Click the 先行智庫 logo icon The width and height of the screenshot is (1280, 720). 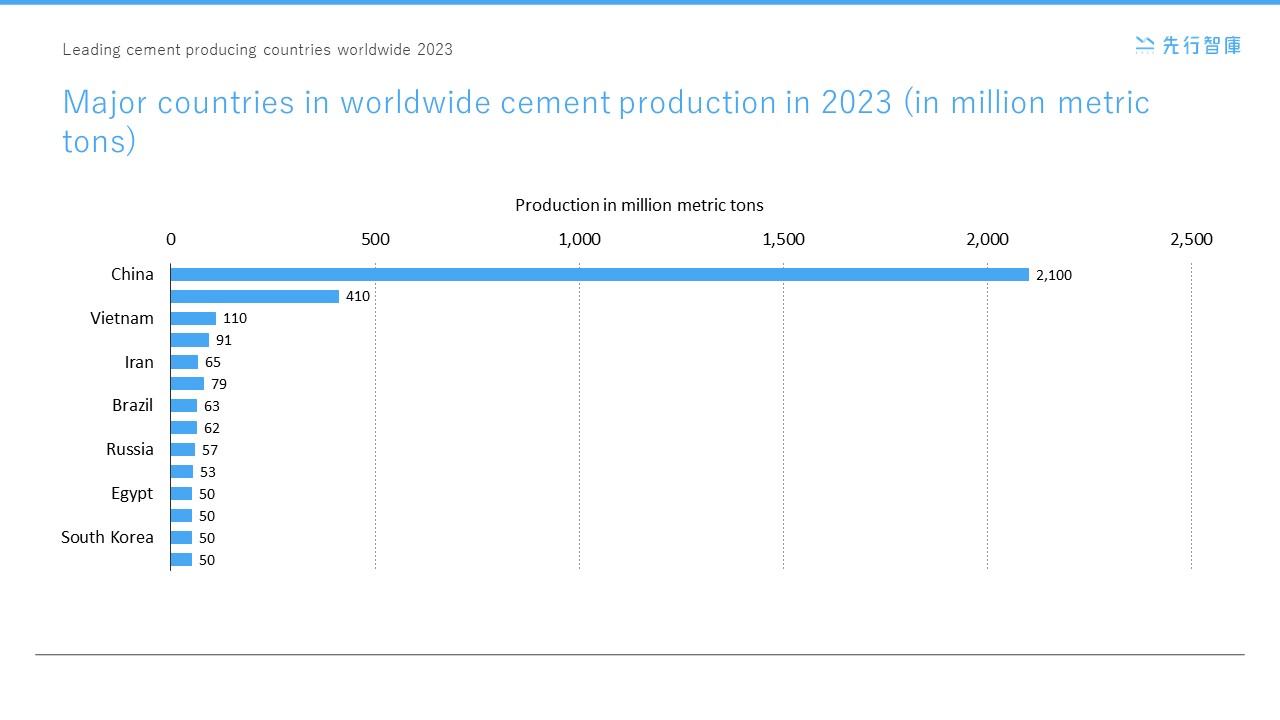pyautogui.click(x=1143, y=44)
